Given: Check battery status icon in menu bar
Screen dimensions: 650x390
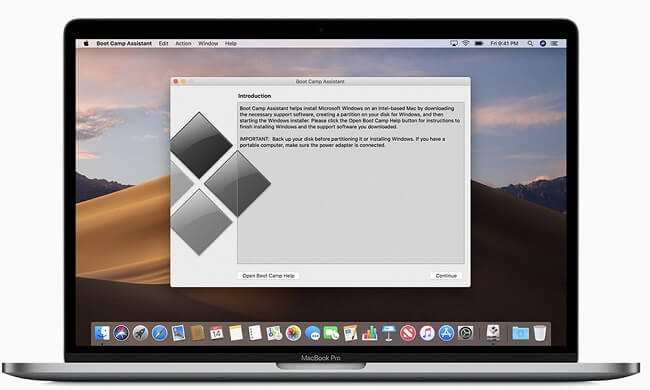Looking at the screenshot, I should 479,43.
